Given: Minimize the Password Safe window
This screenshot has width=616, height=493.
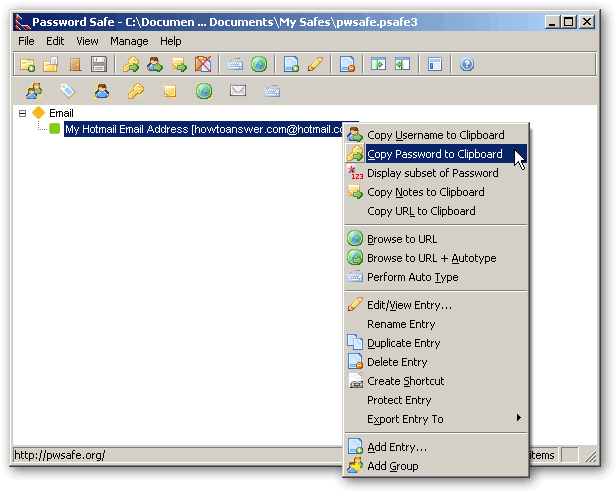Looking at the screenshot, I should point(552,22).
